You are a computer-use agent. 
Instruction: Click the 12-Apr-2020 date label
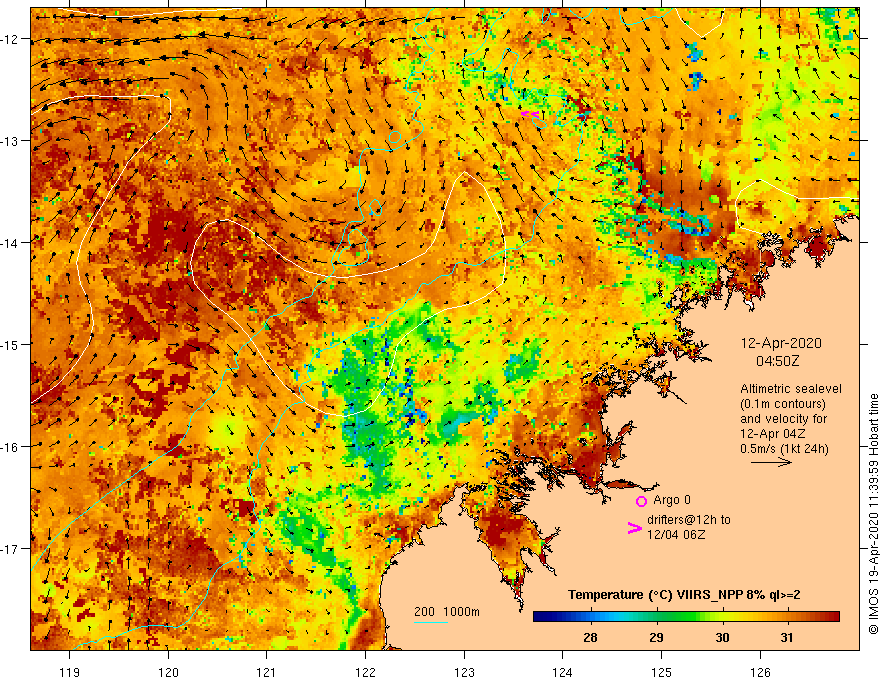(x=781, y=343)
